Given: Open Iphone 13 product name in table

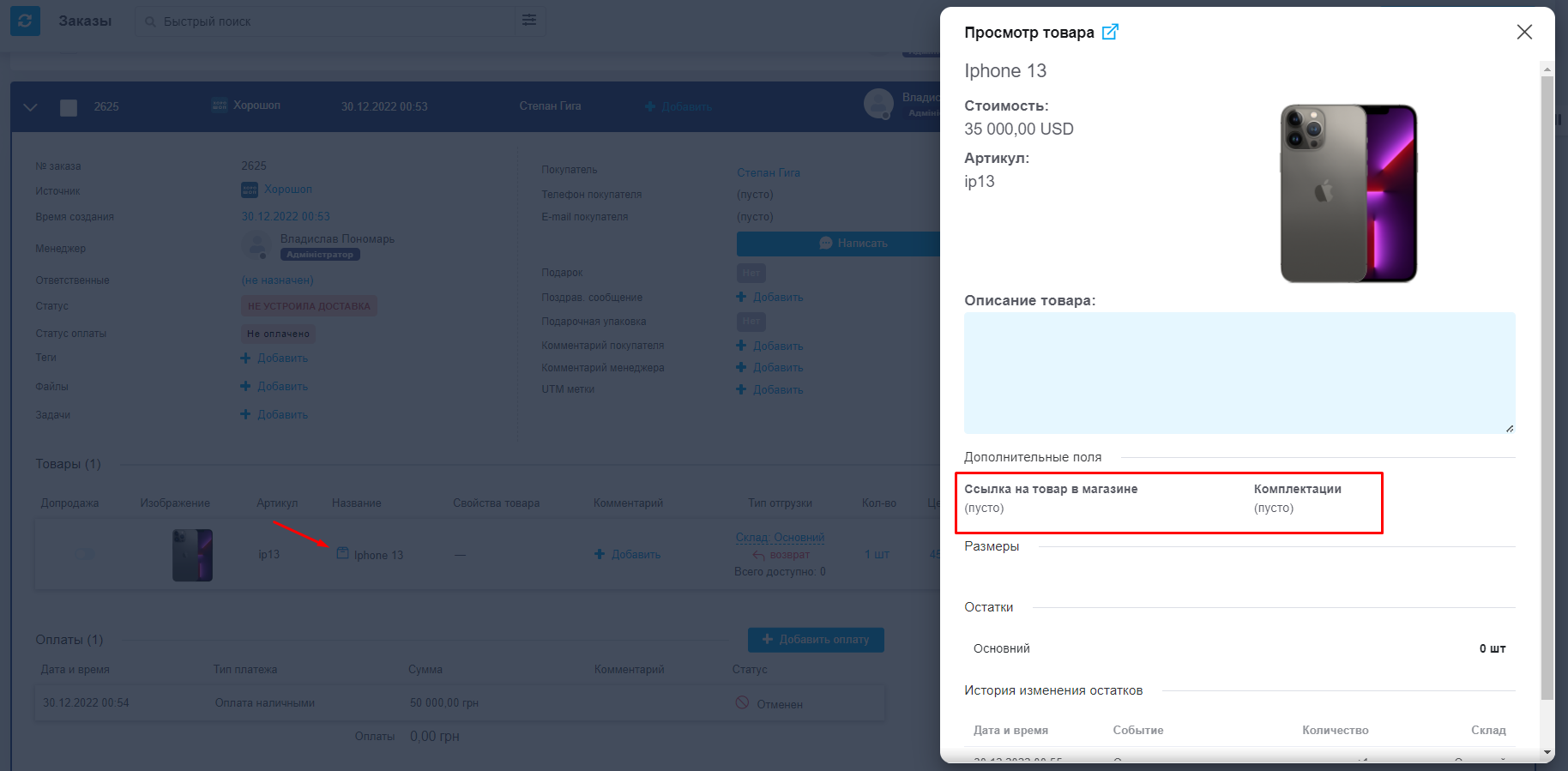Looking at the screenshot, I should (x=378, y=555).
